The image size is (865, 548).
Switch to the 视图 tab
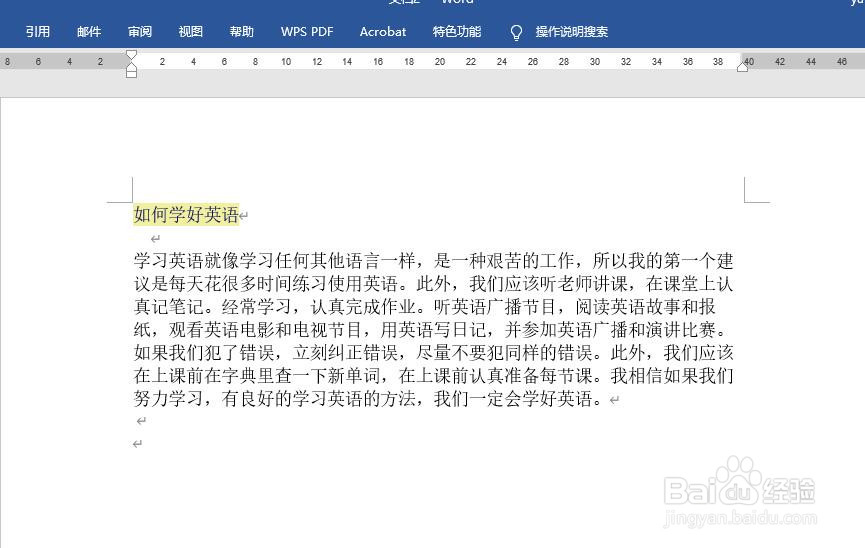(190, 31)
